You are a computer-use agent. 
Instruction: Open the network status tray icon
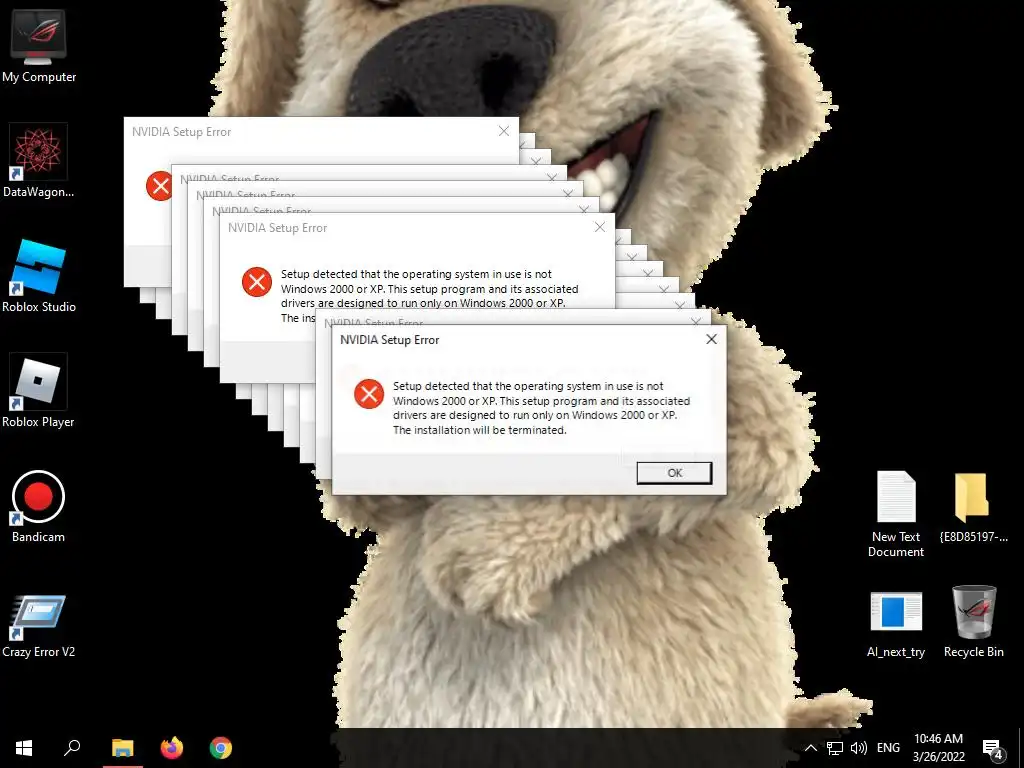[x=835, y=748]
